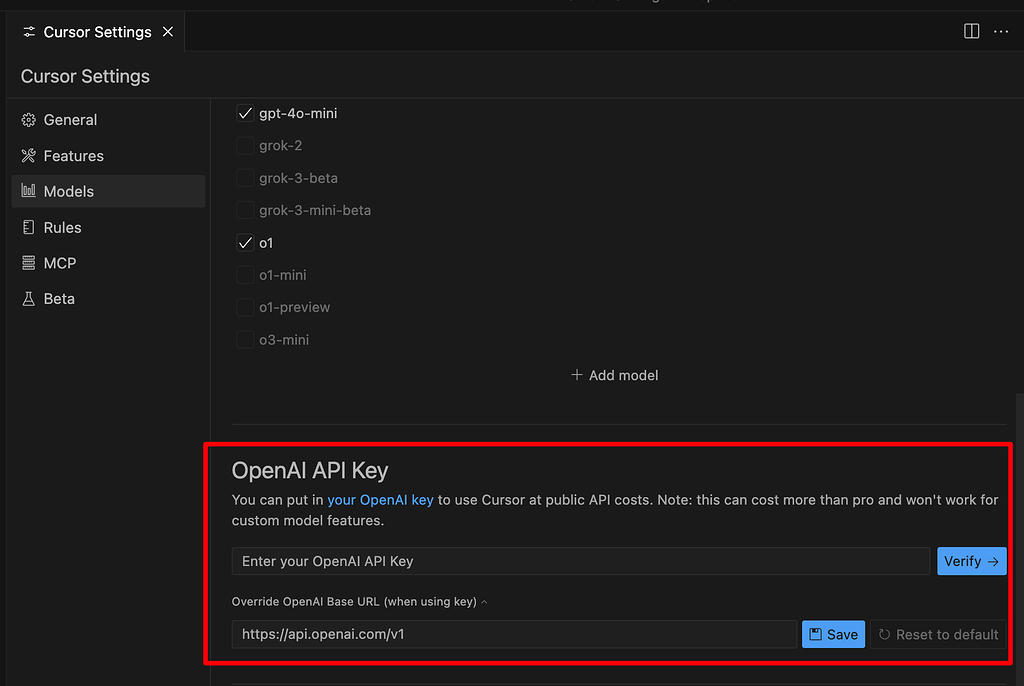
Task: Open the Beta settings section
Action: click(108, 299)
